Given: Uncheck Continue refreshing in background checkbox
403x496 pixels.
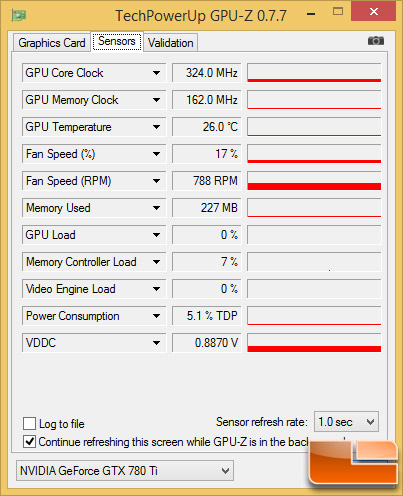Looking at the screenshot, I should pyautogui.click(x=29, y=442).
